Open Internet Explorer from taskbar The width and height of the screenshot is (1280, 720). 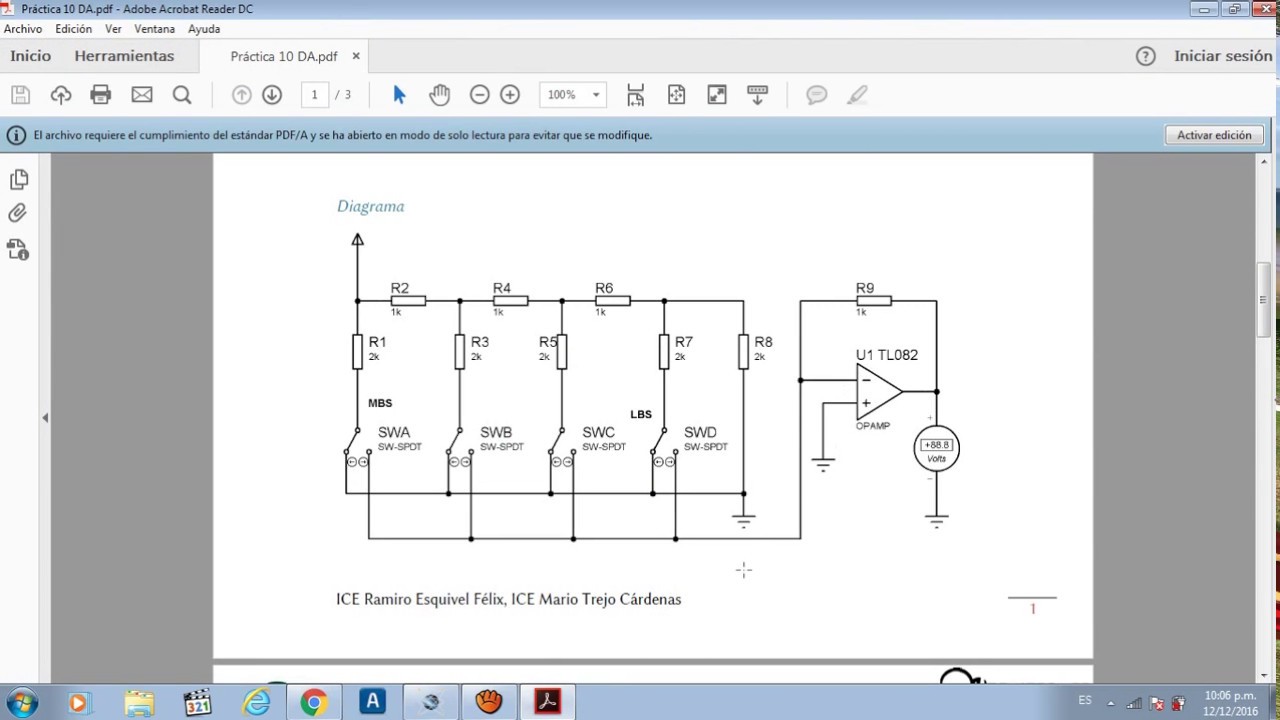(257, 703)
